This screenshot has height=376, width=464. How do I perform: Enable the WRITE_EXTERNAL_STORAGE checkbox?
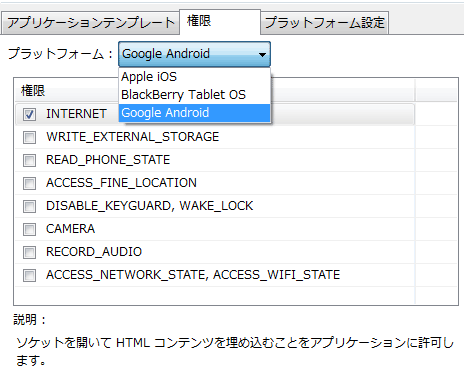coord(29,137)
